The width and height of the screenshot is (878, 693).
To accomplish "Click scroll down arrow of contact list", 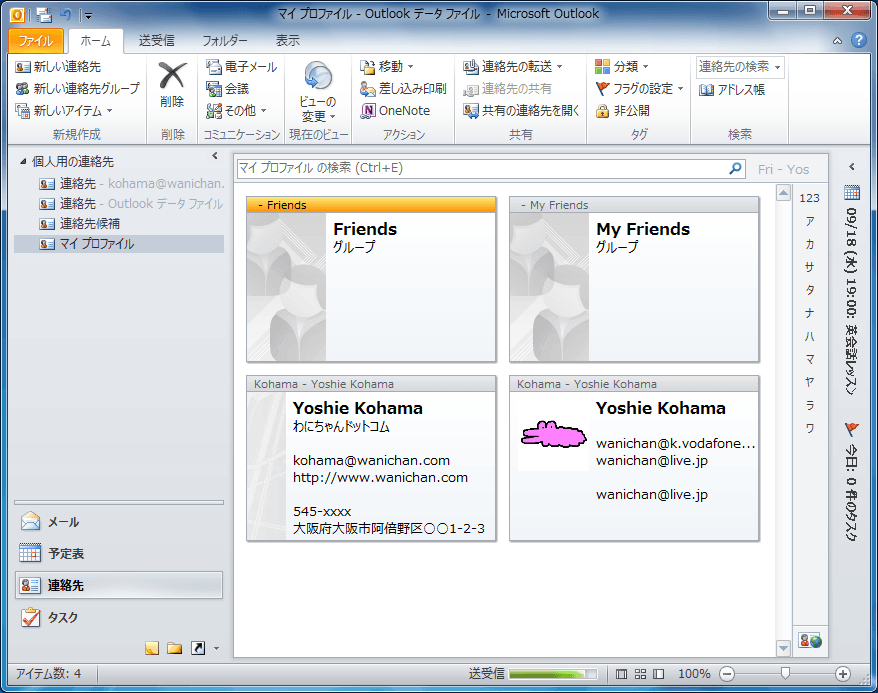I will 783,649.
